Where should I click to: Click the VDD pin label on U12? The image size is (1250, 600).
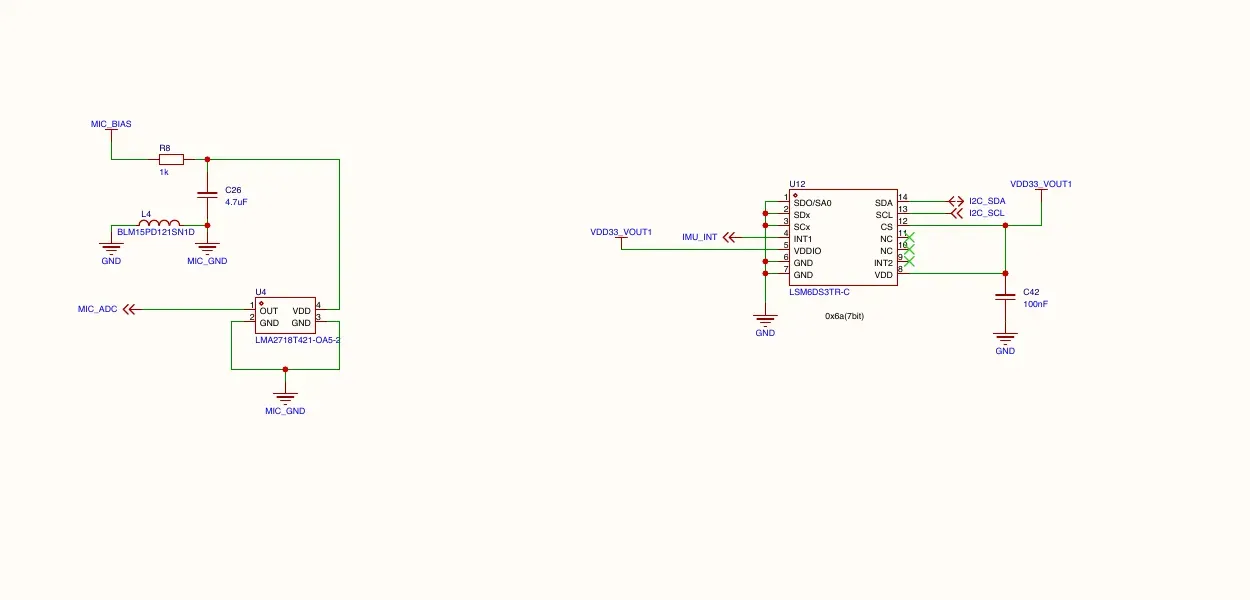click(883, 275)
